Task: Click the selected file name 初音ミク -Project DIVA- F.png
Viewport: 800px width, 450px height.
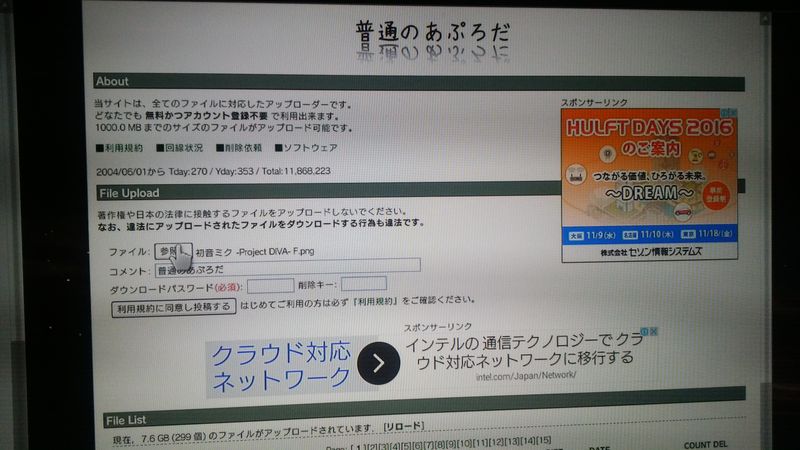Action: tap(255, 252)
